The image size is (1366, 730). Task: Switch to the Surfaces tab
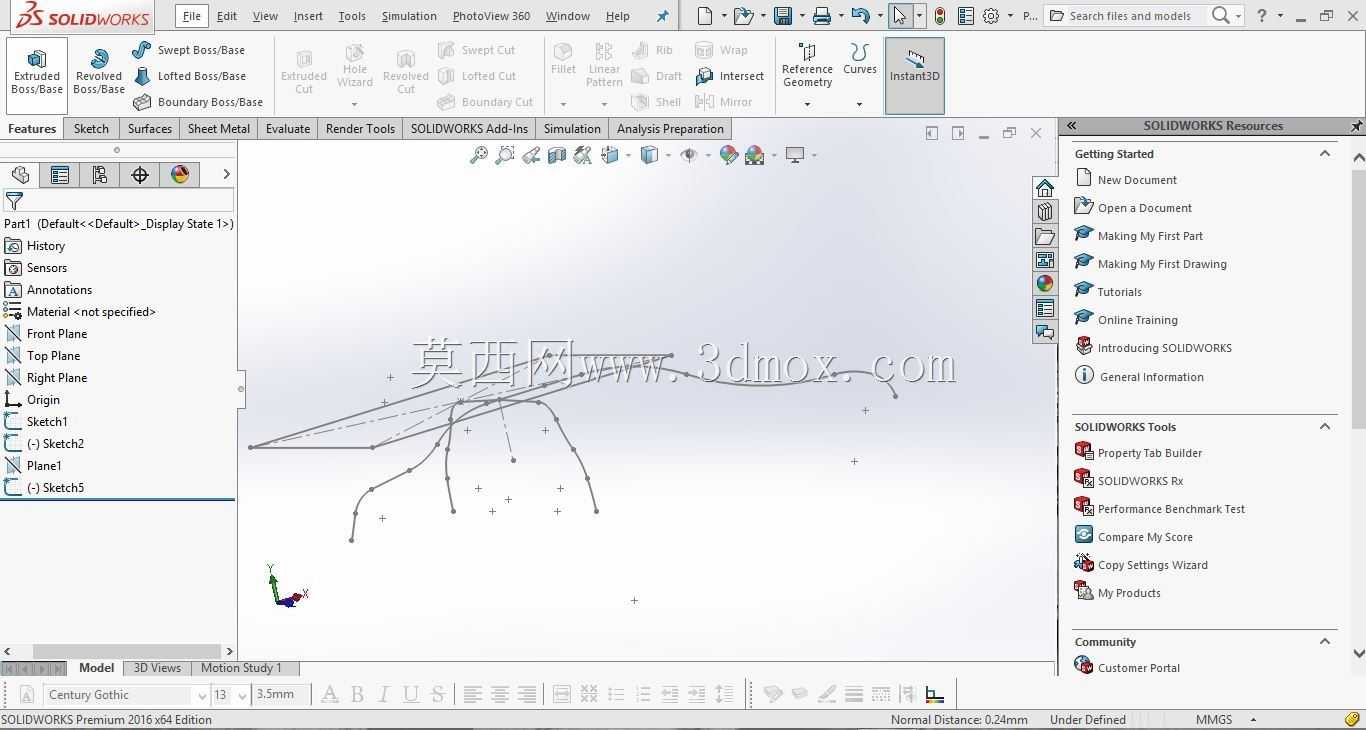[150, 129]
